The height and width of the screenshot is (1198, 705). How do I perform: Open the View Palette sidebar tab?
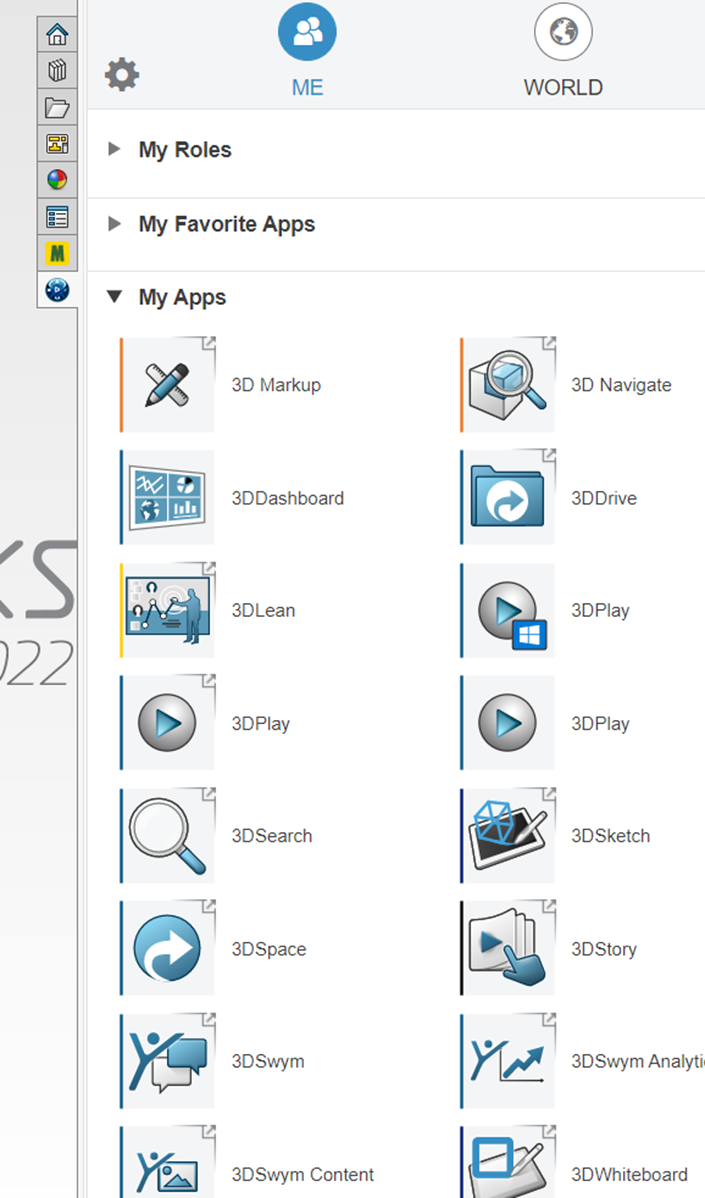57,144
